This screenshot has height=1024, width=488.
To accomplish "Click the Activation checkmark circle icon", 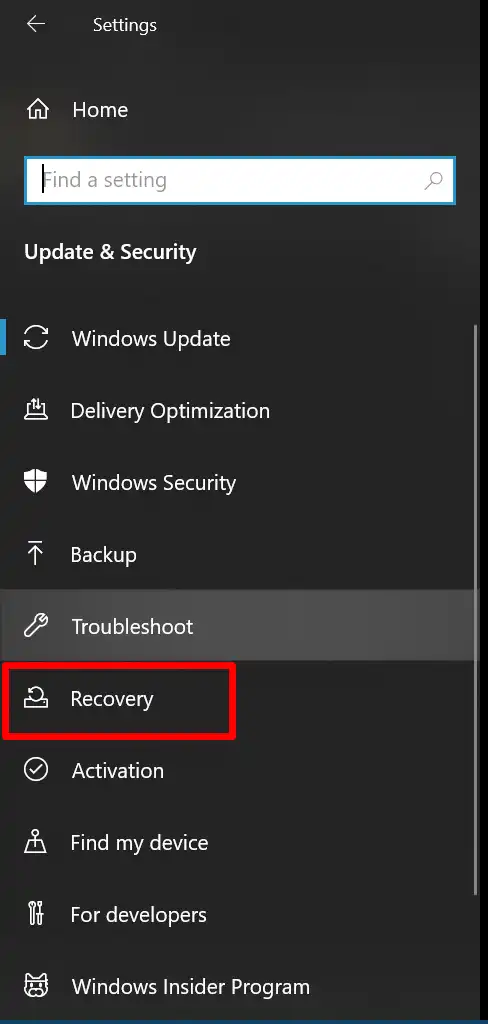I will pyautogui.click(x=36, y=770).
